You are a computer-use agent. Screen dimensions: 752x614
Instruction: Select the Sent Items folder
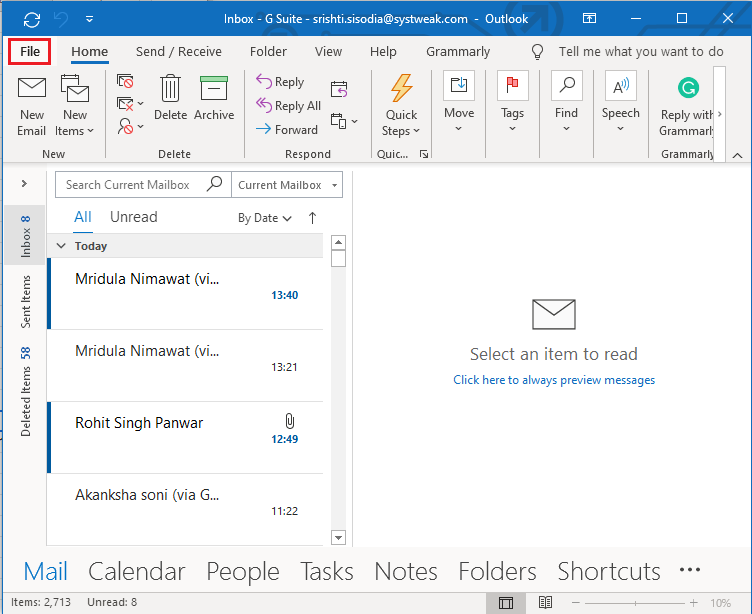coord(25,302)
